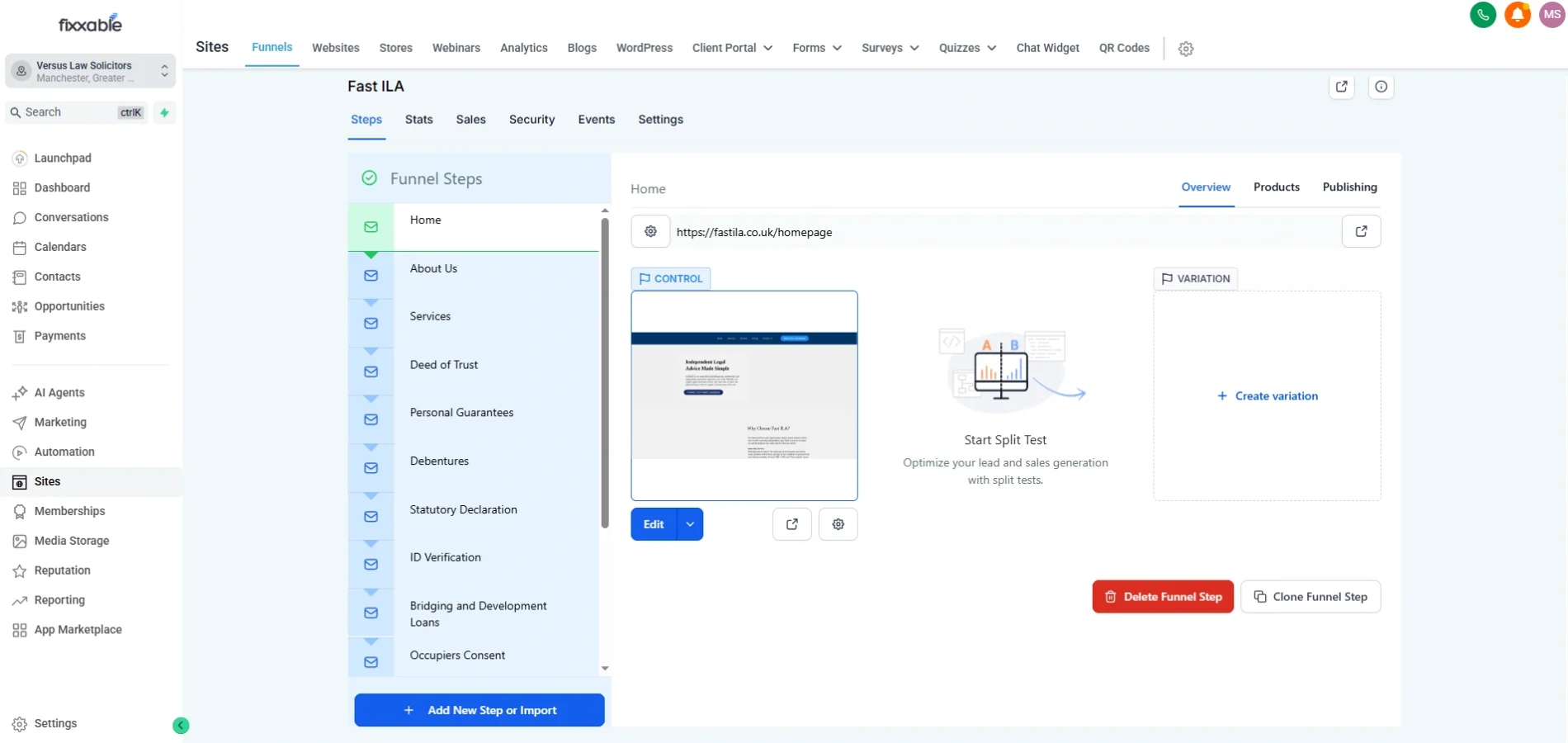Open the external link icon beside homepage URL

[1362, 231]
